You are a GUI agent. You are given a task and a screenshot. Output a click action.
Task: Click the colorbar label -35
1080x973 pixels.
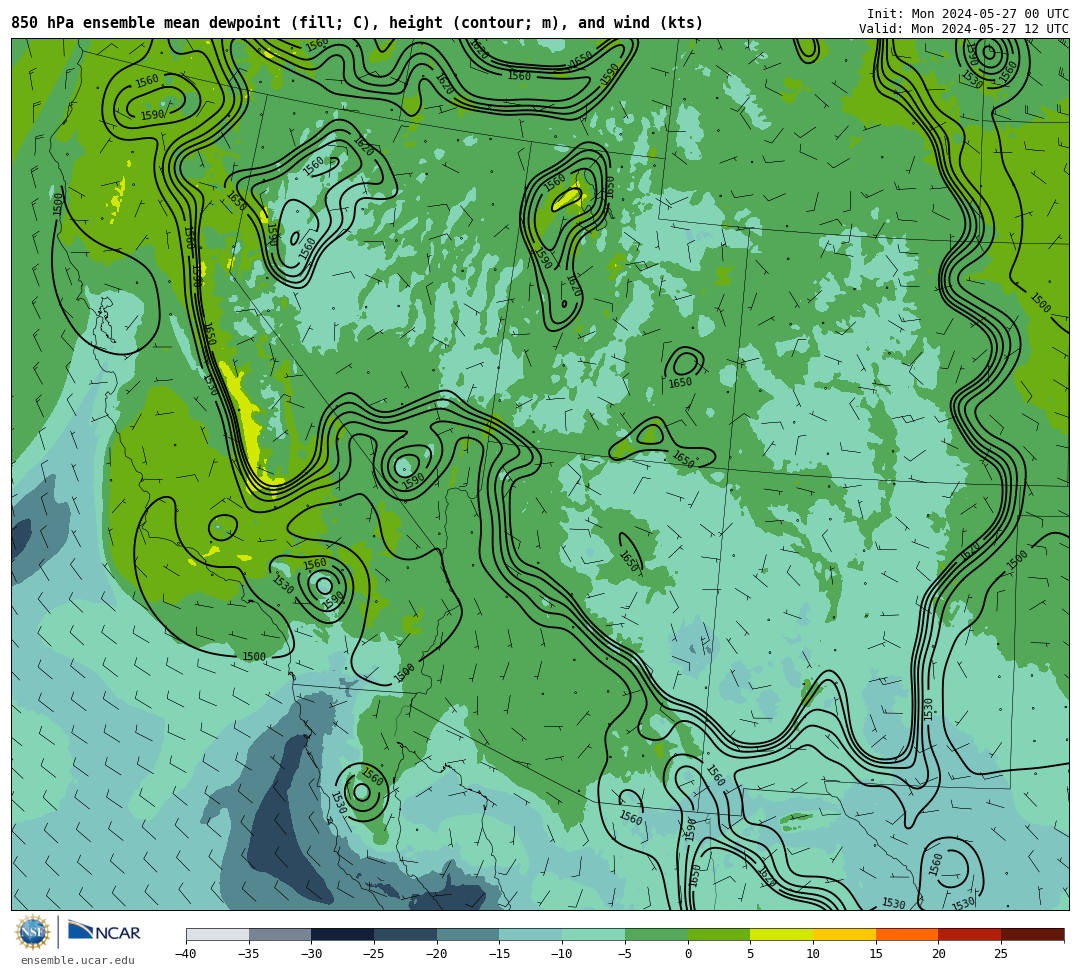248,954
